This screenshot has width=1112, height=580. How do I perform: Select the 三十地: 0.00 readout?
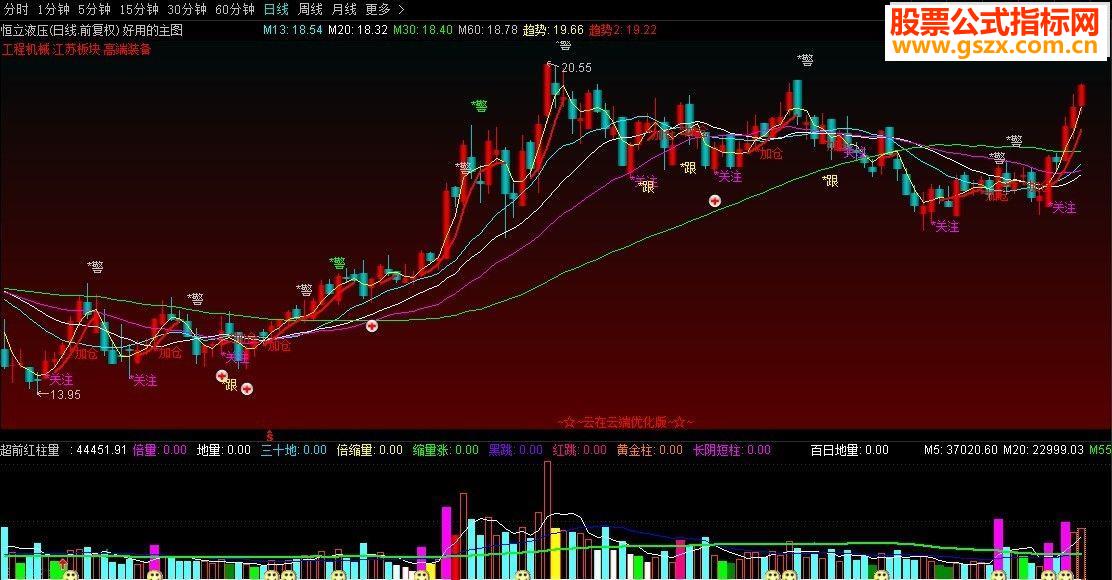[x=294, y=450]
